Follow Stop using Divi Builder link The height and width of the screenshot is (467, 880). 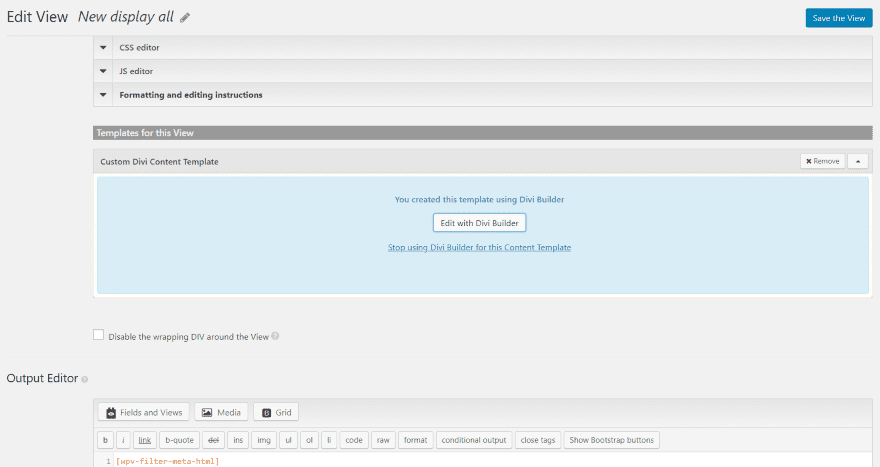coord(479,248)
